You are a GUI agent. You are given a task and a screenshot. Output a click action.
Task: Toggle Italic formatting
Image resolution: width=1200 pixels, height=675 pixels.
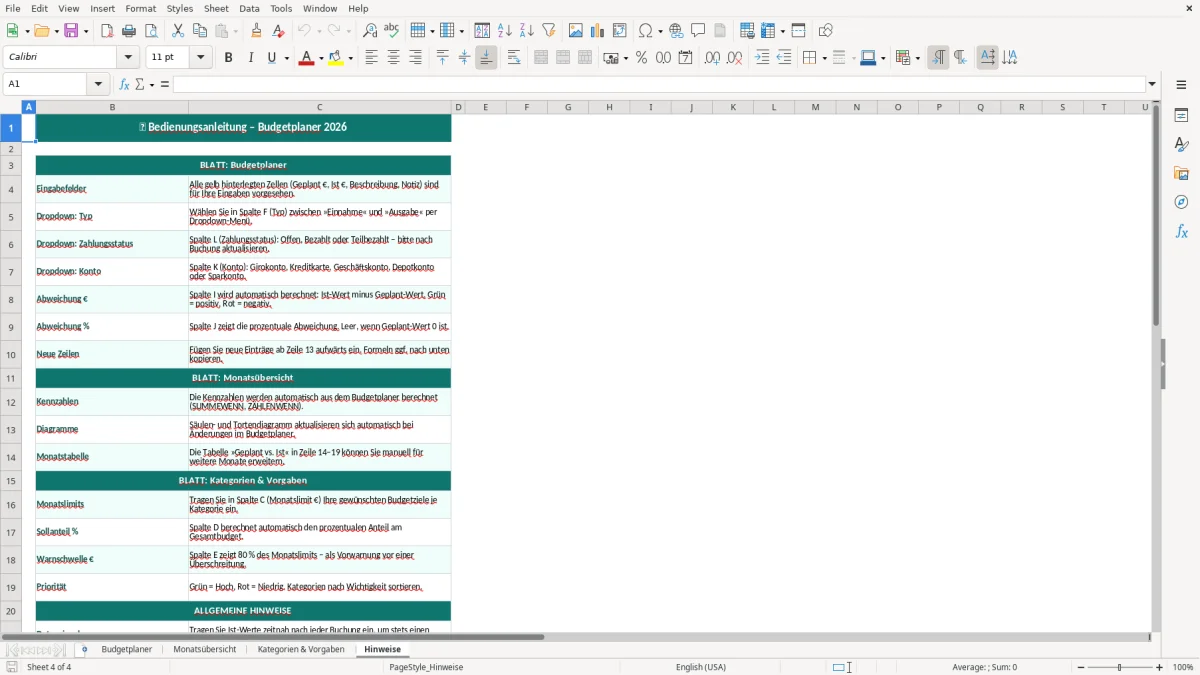(251, 58)
